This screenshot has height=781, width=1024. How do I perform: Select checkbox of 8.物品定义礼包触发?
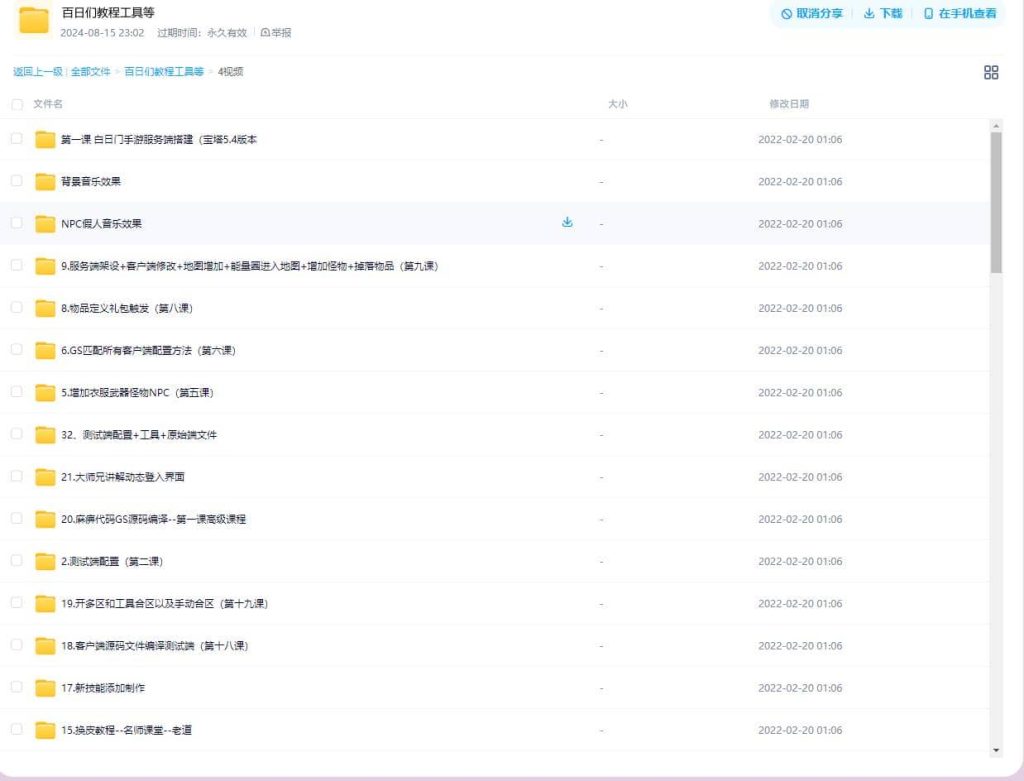click(x=17, y=308)
